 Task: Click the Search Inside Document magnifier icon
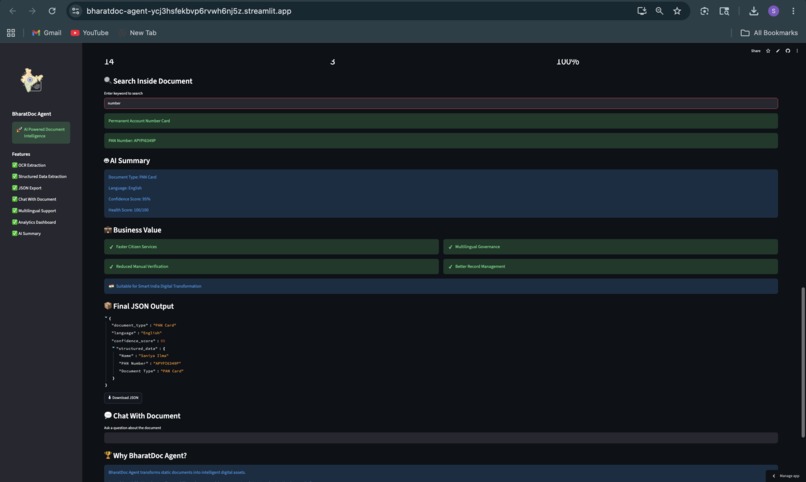click(107, 80)
